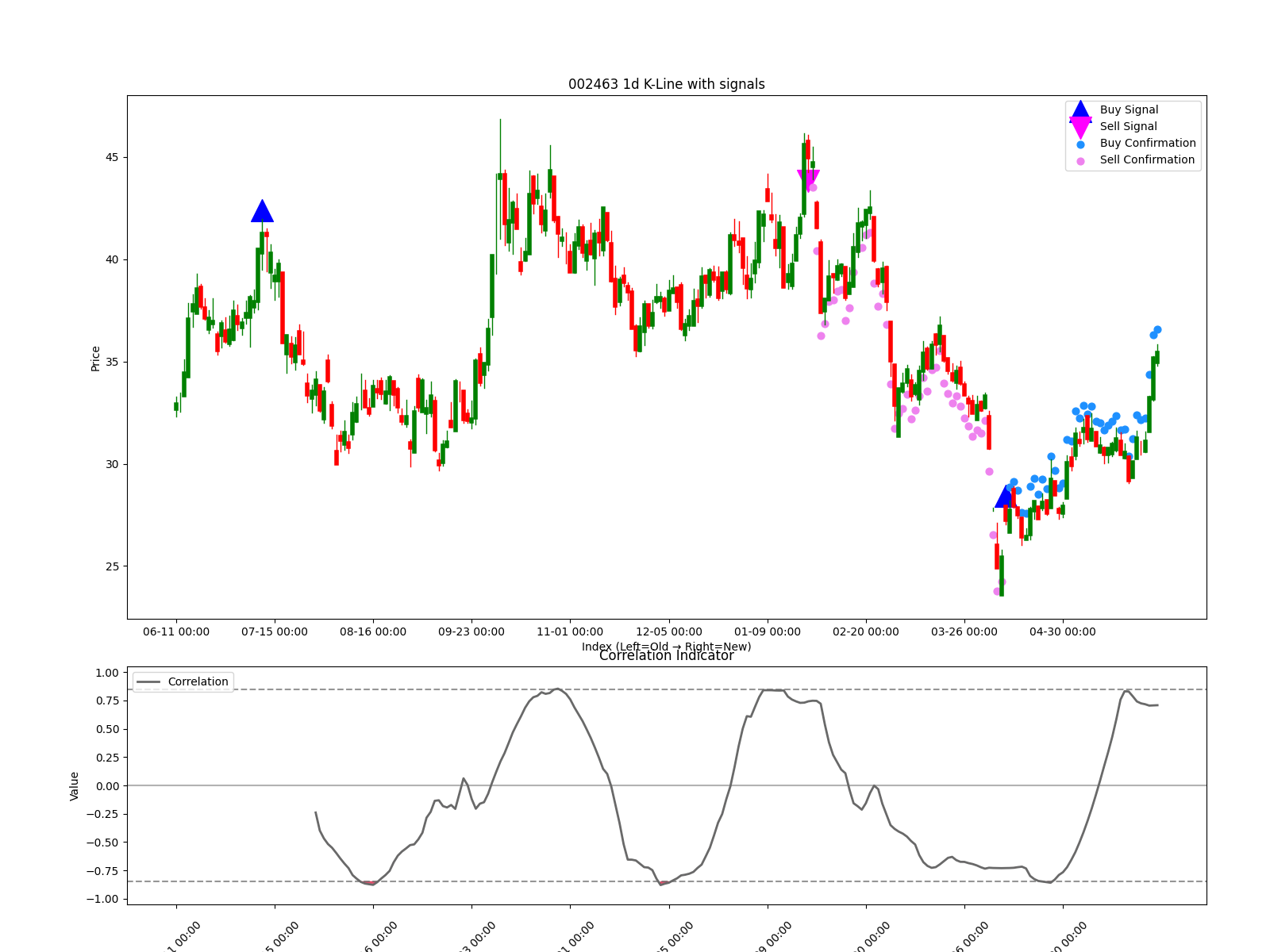
Task: Click the blue buy signal triangle near 07-15
Action: click(262, 211)
